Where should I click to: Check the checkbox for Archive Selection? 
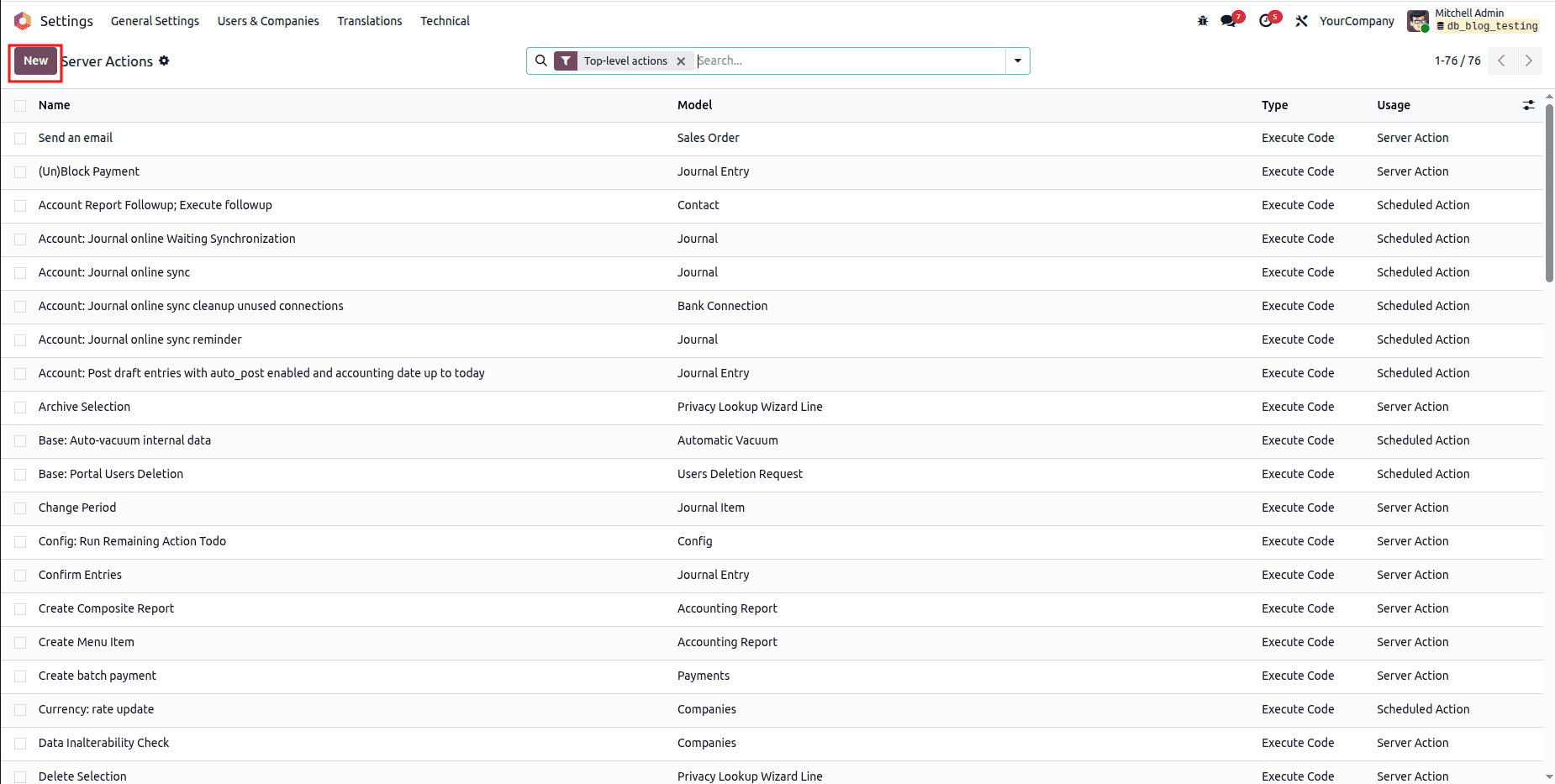pyautogui.click(x=20, y=407)
